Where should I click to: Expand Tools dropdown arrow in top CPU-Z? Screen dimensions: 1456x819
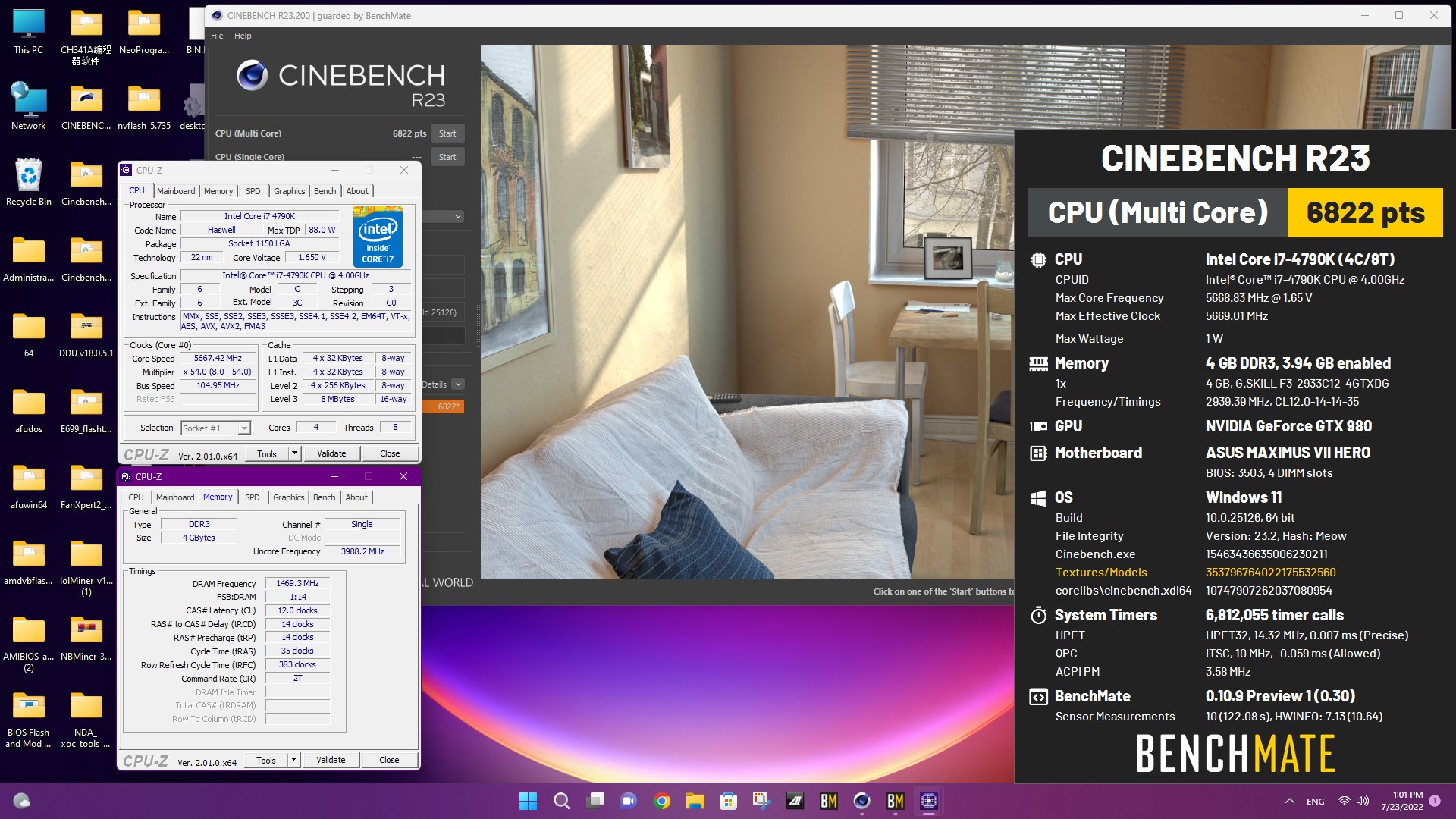click(x=294, y=453)
